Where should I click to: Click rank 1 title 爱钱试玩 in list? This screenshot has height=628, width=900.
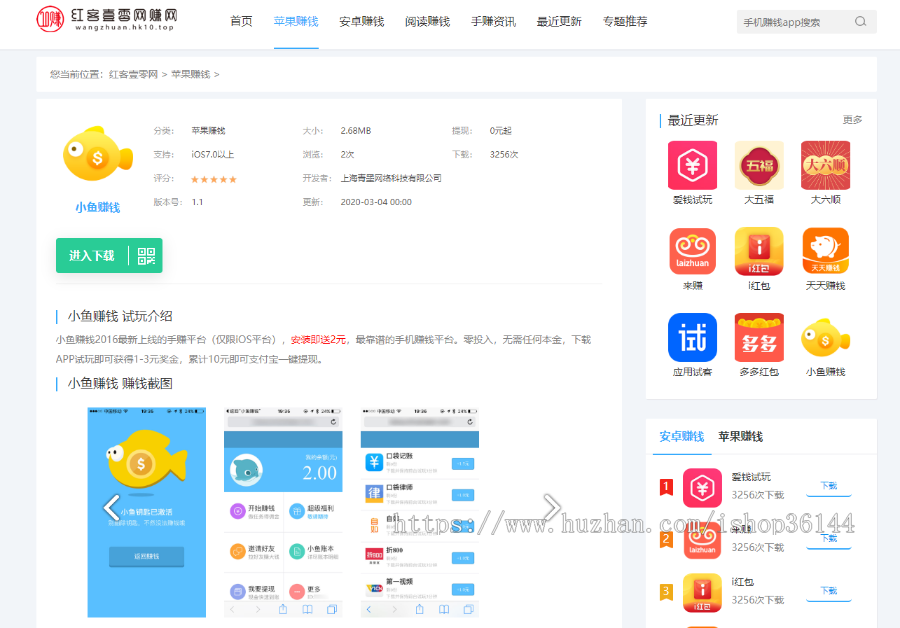point(751,477)
